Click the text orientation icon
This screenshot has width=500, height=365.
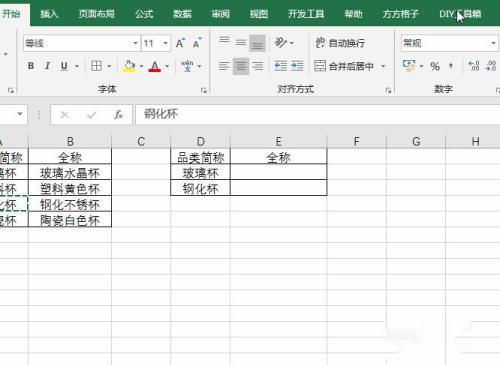281,43
